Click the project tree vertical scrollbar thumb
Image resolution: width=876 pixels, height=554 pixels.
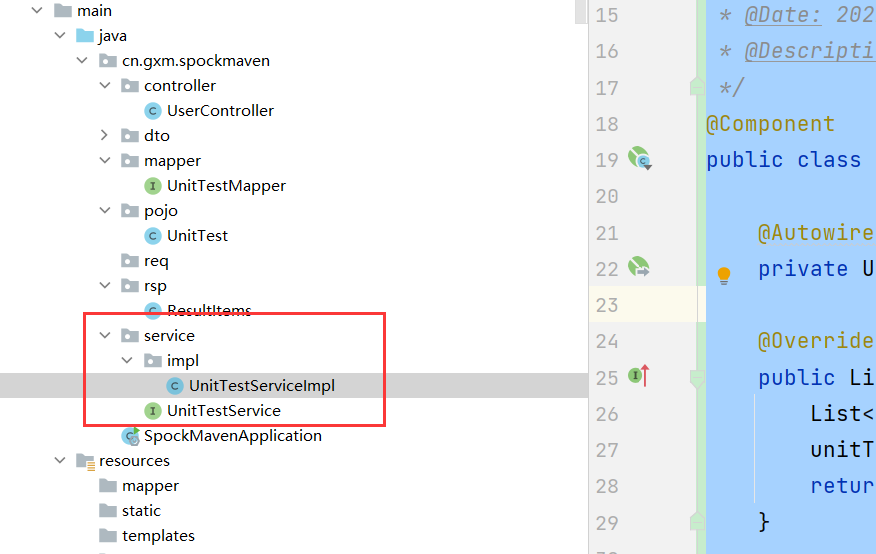coord(581,11)
